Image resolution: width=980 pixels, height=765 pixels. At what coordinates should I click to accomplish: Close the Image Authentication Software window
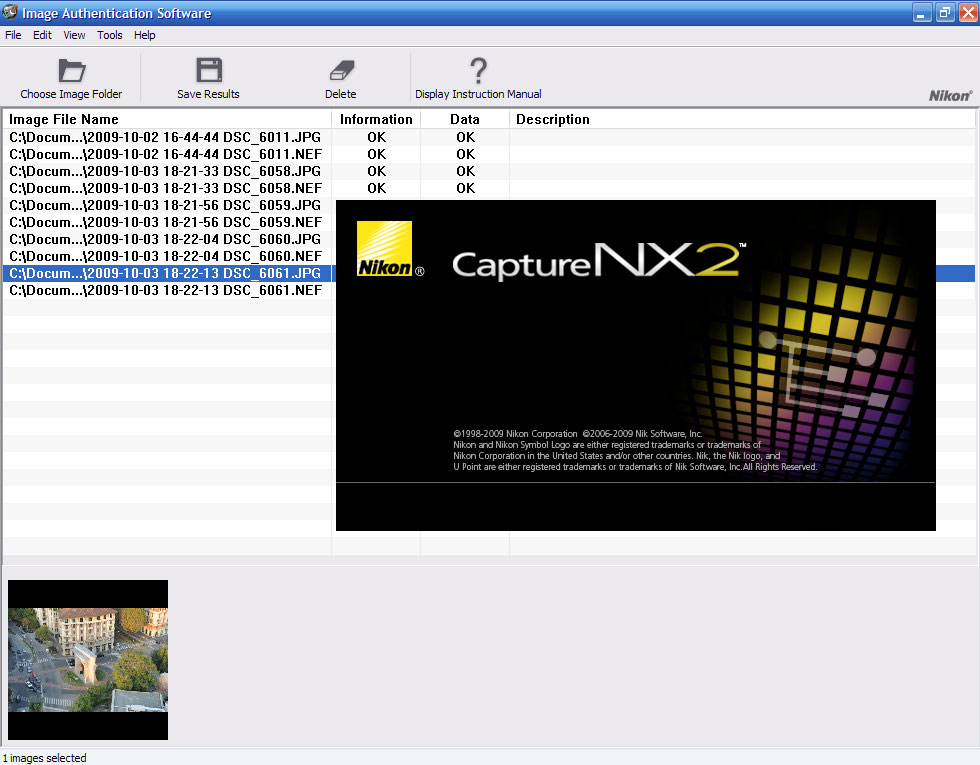point(968,12)
